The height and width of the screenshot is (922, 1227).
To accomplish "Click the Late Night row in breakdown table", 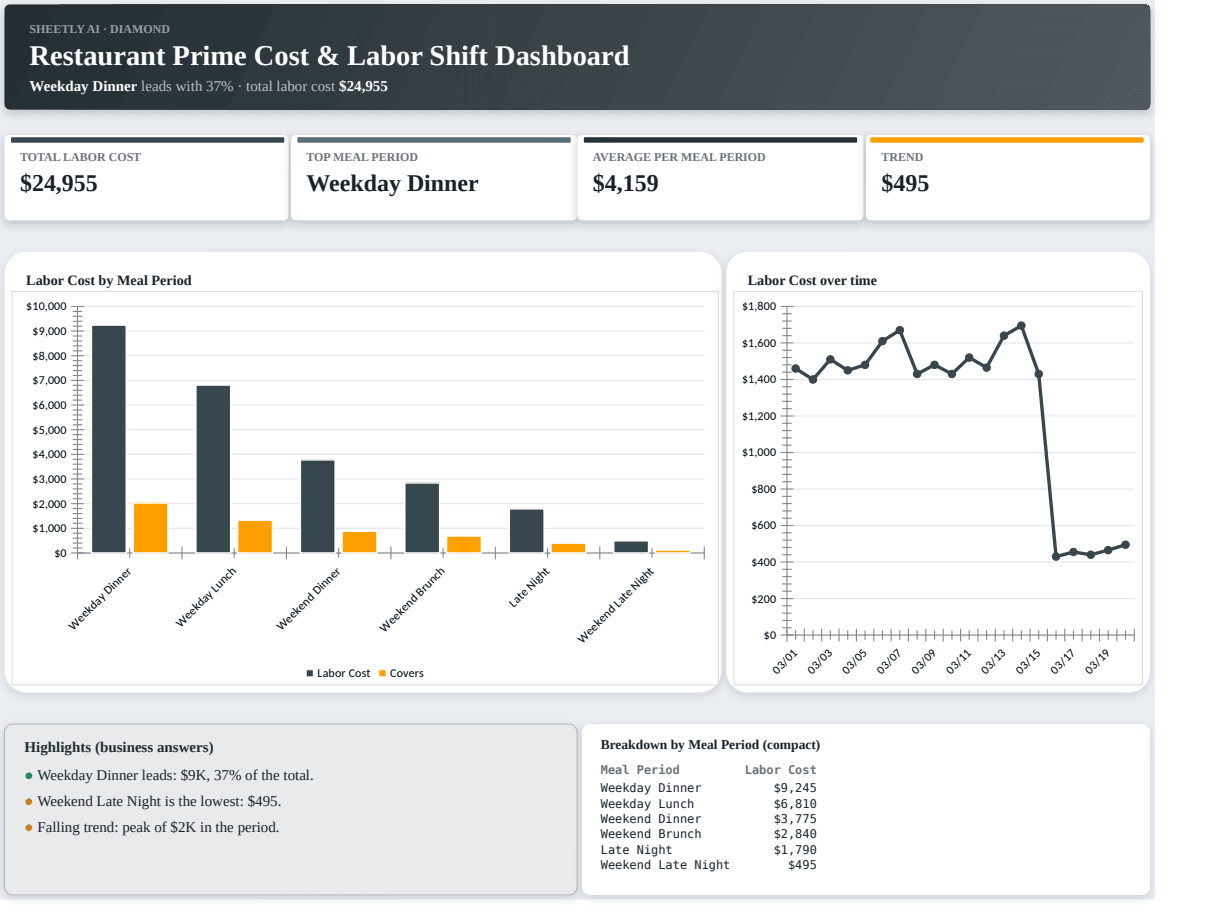I will (708, 850).
